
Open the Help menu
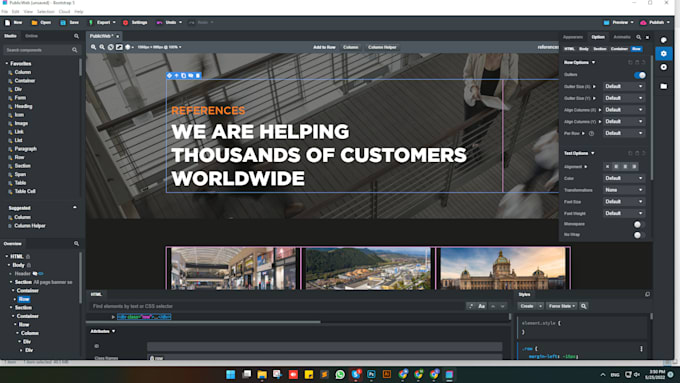coord(78,12)
